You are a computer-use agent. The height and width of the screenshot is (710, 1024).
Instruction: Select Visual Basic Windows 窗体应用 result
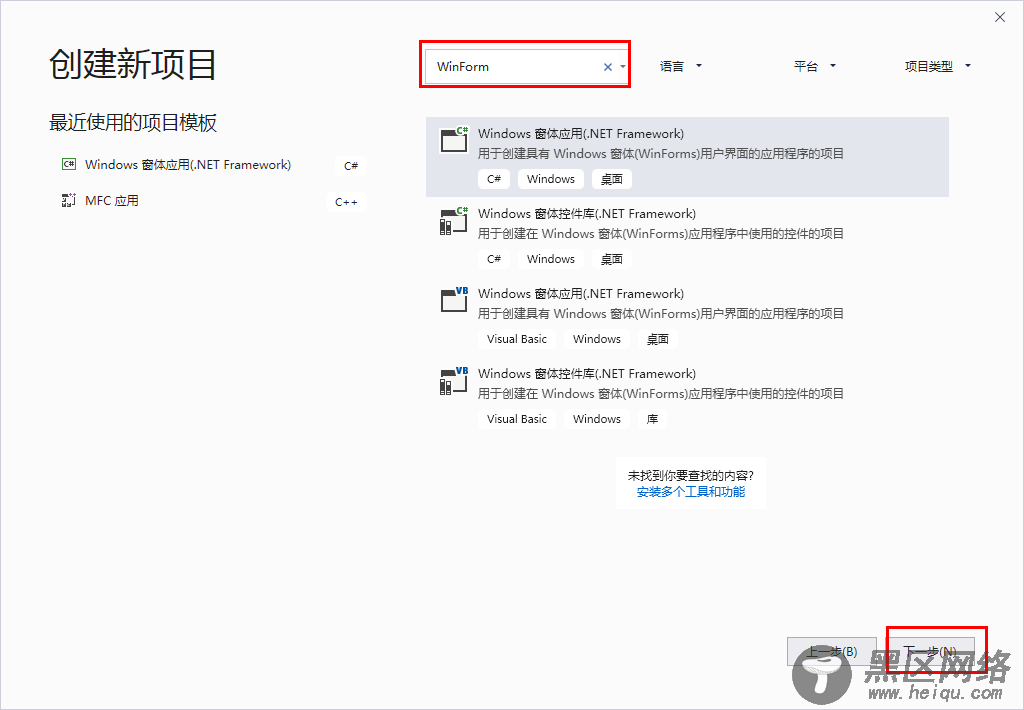point(687,317)
